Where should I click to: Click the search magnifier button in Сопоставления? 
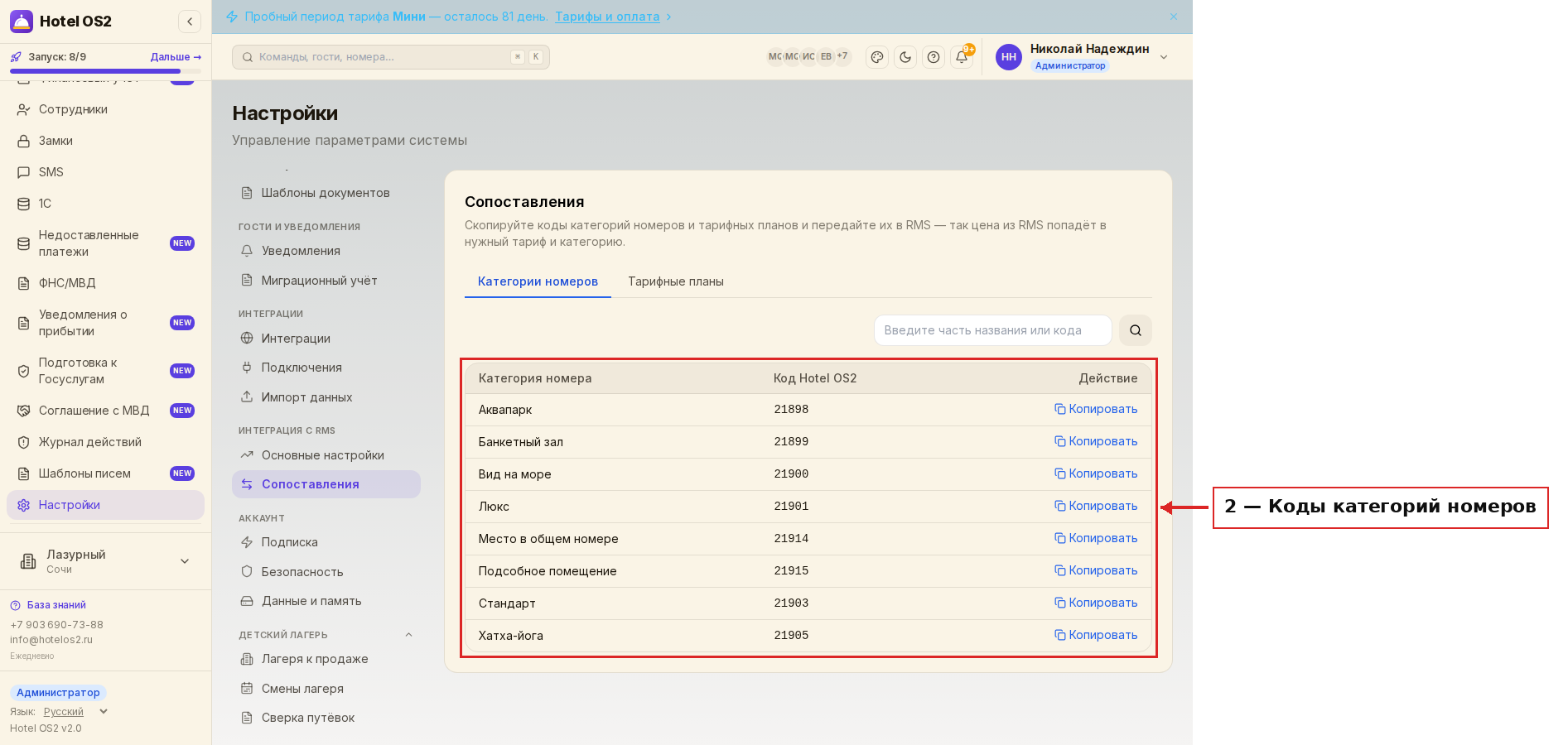(1136, 330)
